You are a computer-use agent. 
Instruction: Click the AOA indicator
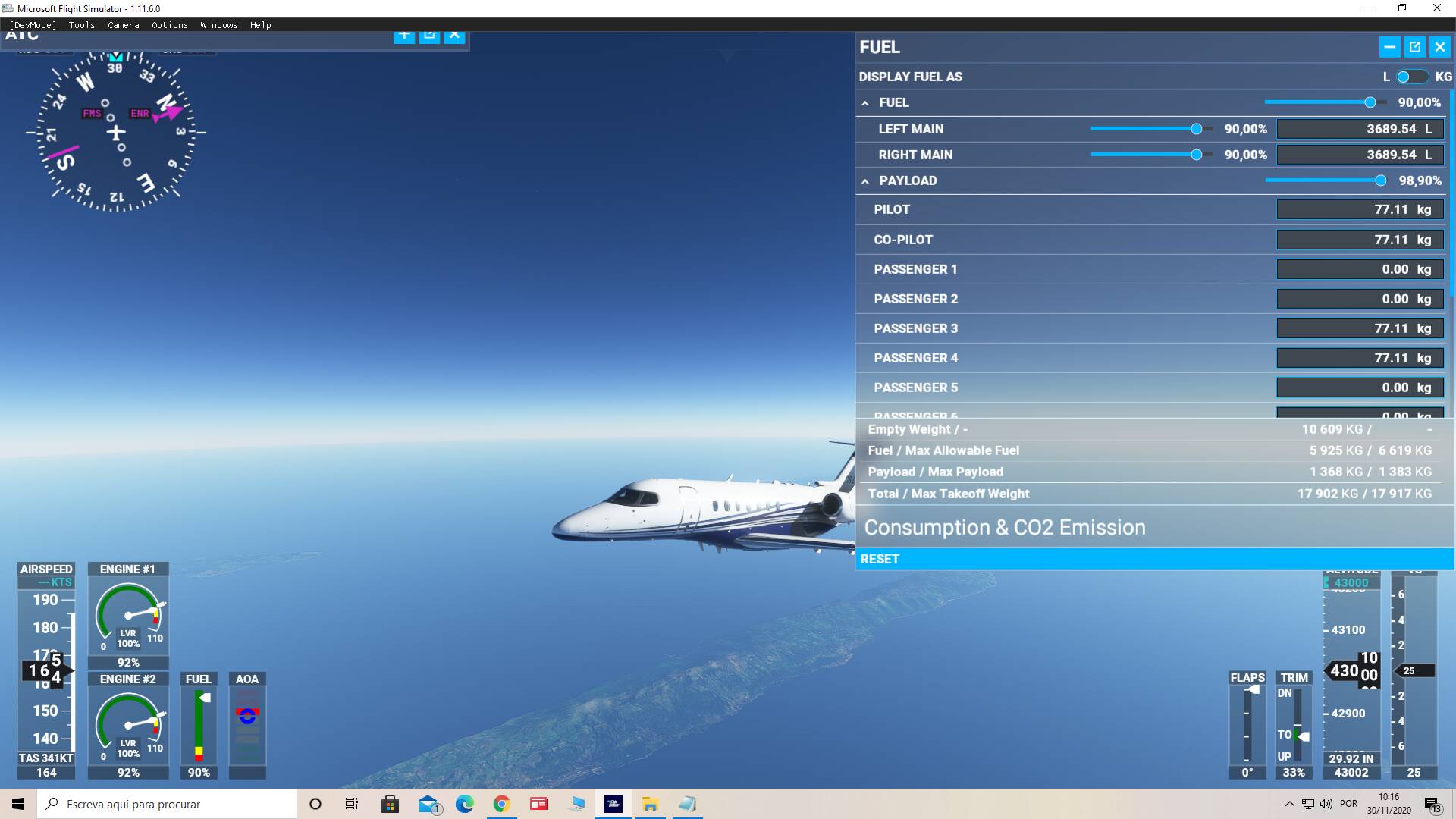(247, 725)
